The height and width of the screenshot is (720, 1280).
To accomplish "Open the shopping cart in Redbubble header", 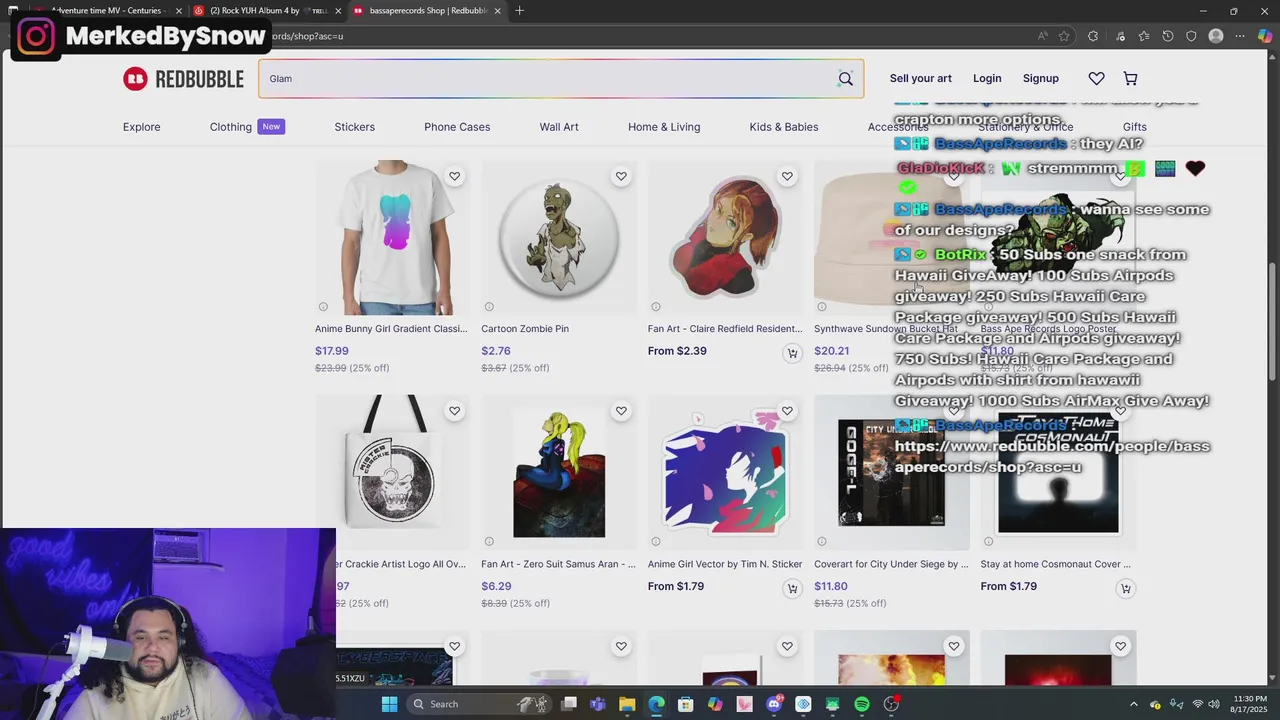I will [1130, 78].
